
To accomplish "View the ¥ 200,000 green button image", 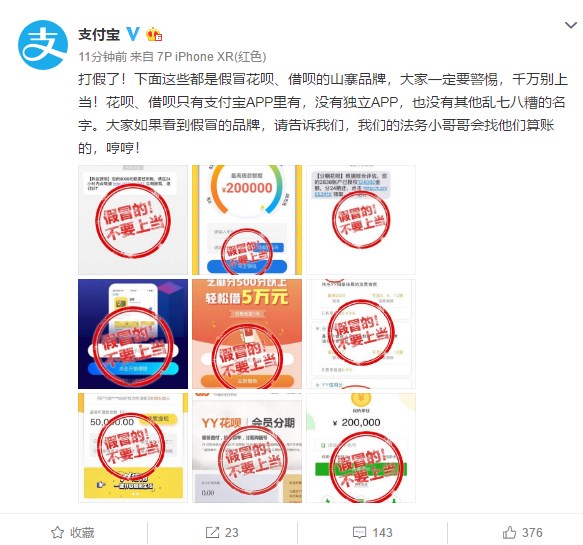I will (361, 448).
